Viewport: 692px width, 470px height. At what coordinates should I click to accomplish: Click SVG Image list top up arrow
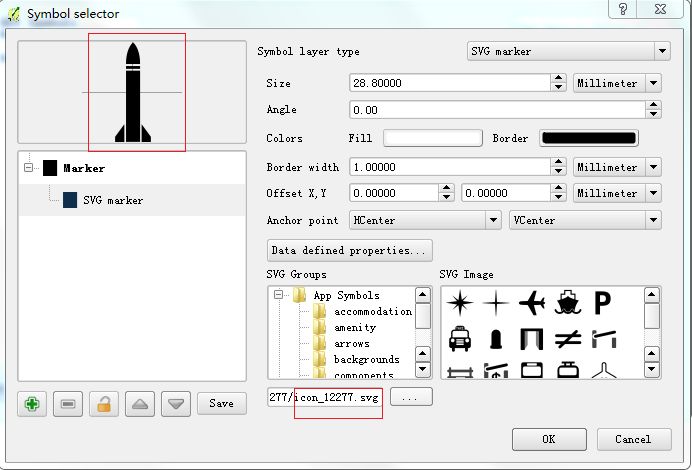click(x=652, y=295)
